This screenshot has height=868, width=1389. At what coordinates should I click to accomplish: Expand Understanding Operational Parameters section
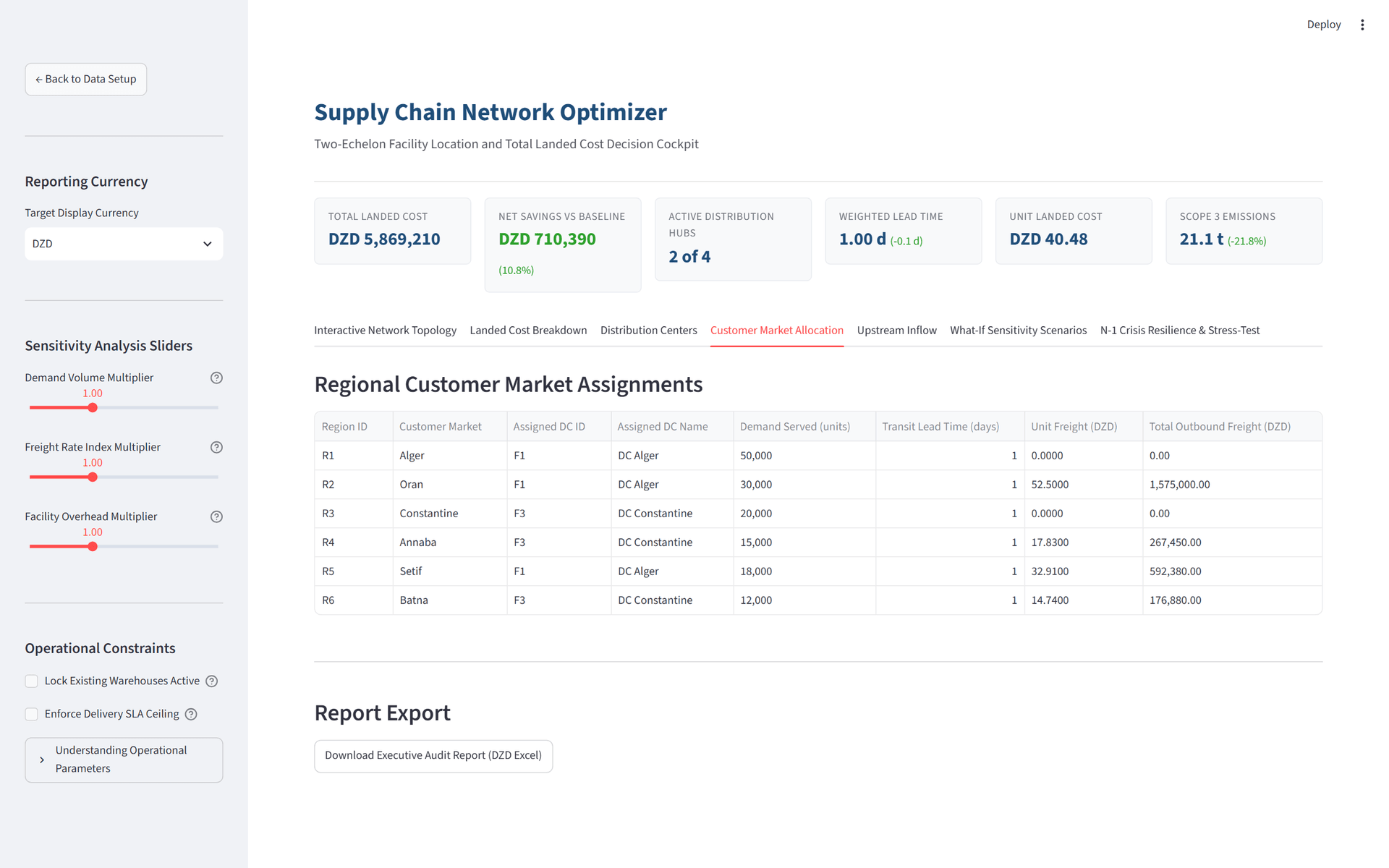pyautogui.click(x=124, y=759)
